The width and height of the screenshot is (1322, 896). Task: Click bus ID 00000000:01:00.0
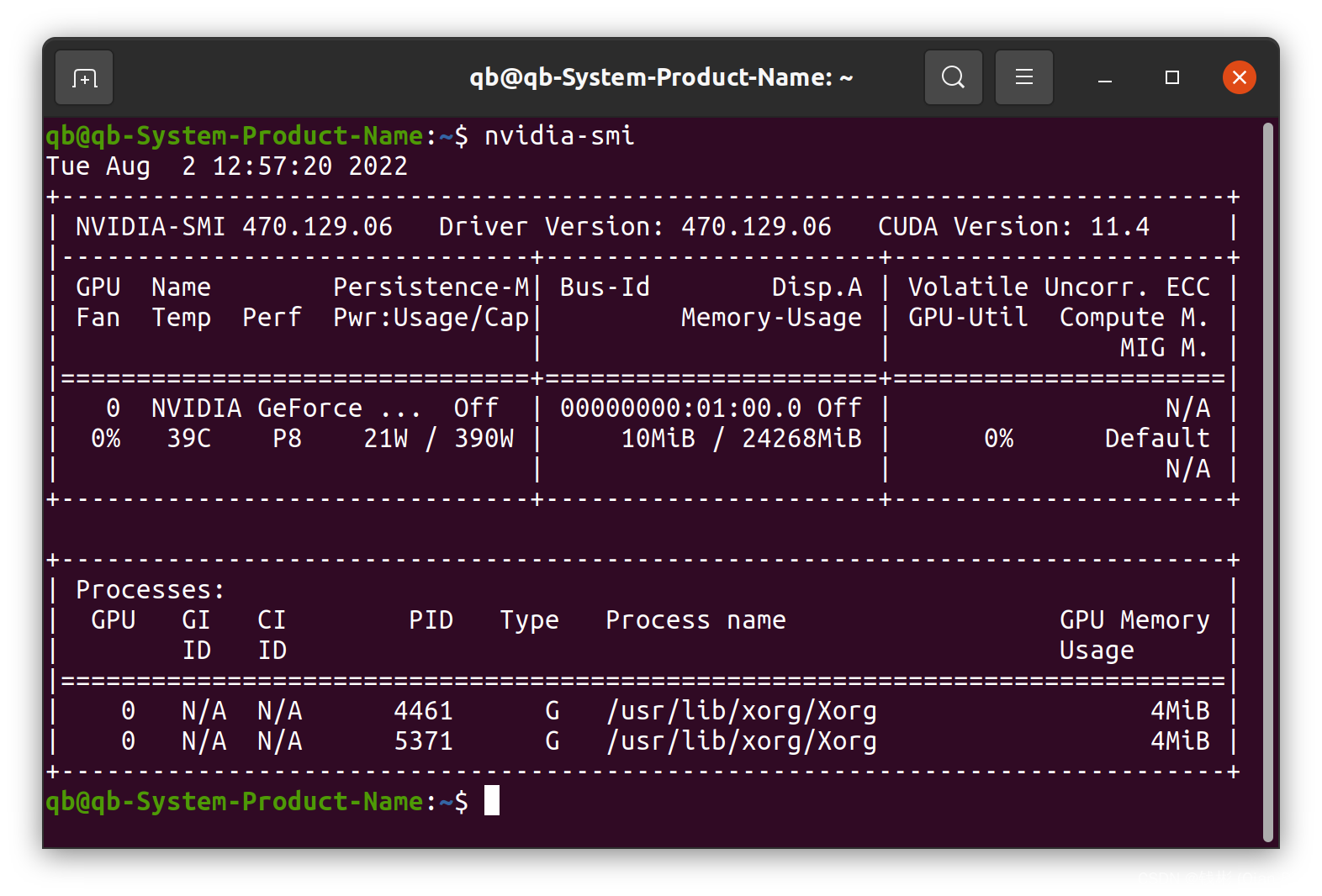pos(680,408)
